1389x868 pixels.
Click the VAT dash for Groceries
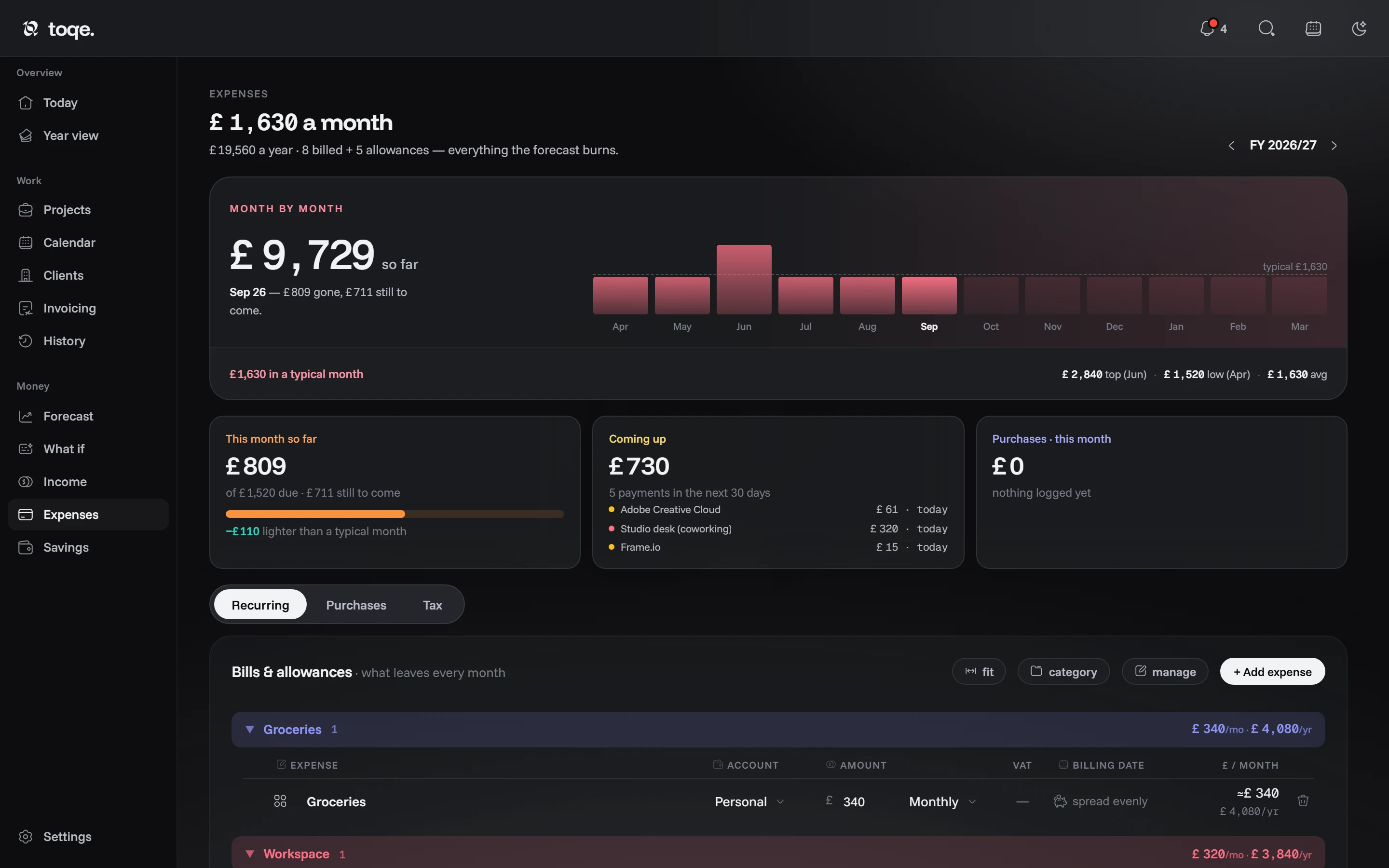tap(1022, 801)
